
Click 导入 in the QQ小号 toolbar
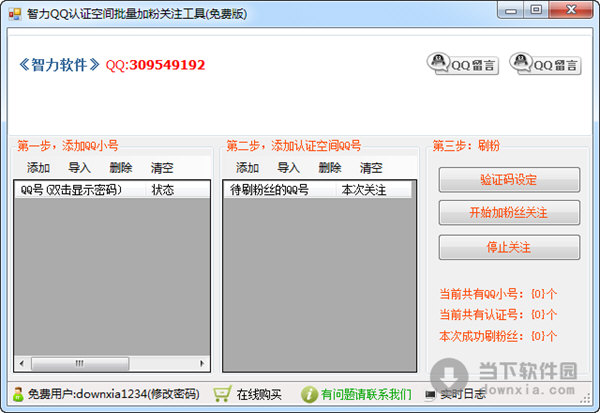[x=79, y=168]
